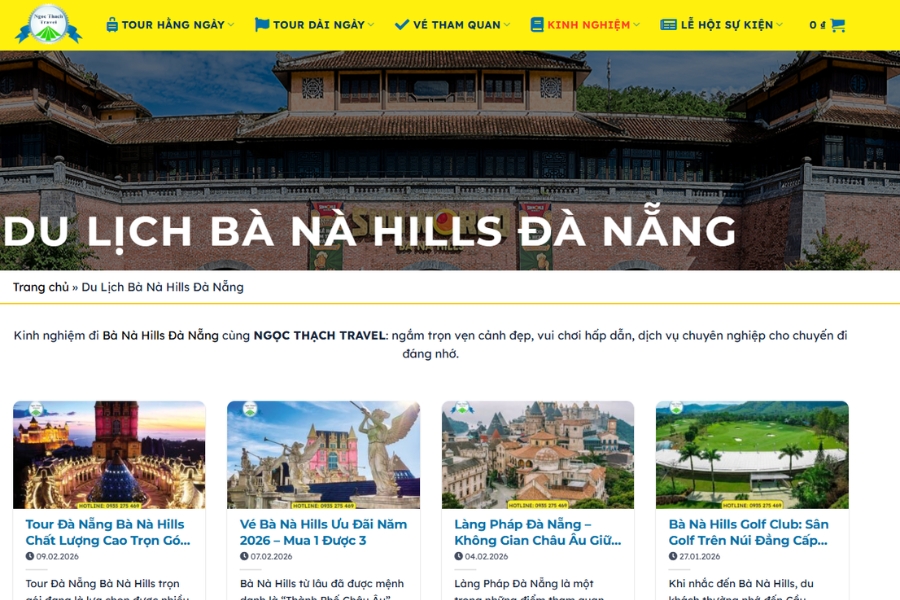Click the Ngọc Thạch Travel logo
The height and width of the screenshot is (600, 900).
tap(49, 25)
